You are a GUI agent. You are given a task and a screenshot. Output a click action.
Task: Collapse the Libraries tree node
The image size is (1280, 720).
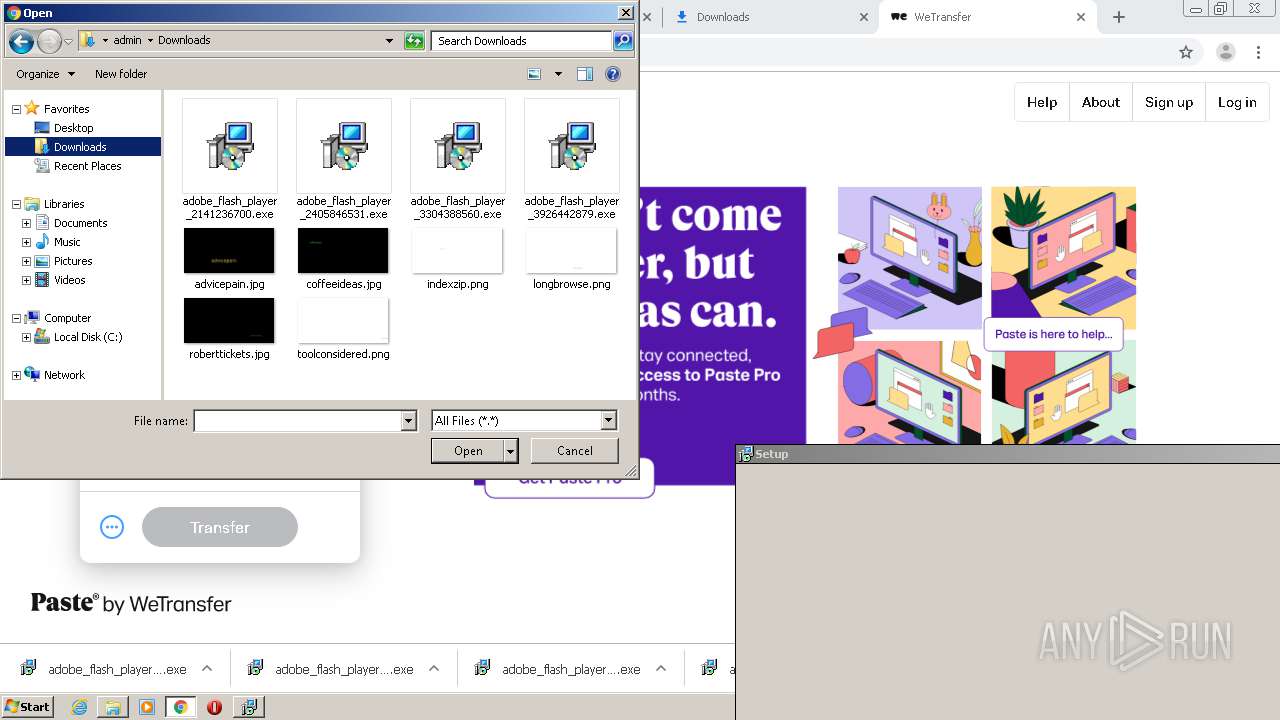(x=16, y=204)
